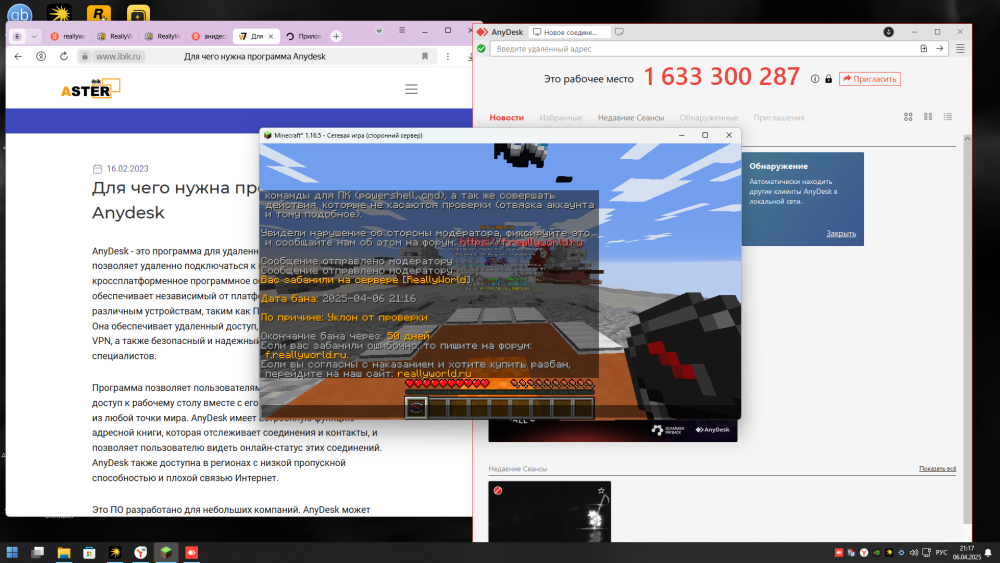The image size is (1000, 563).
Task: Select the 'Избранные' tab in AnyDesk
Action: (561, 118)
